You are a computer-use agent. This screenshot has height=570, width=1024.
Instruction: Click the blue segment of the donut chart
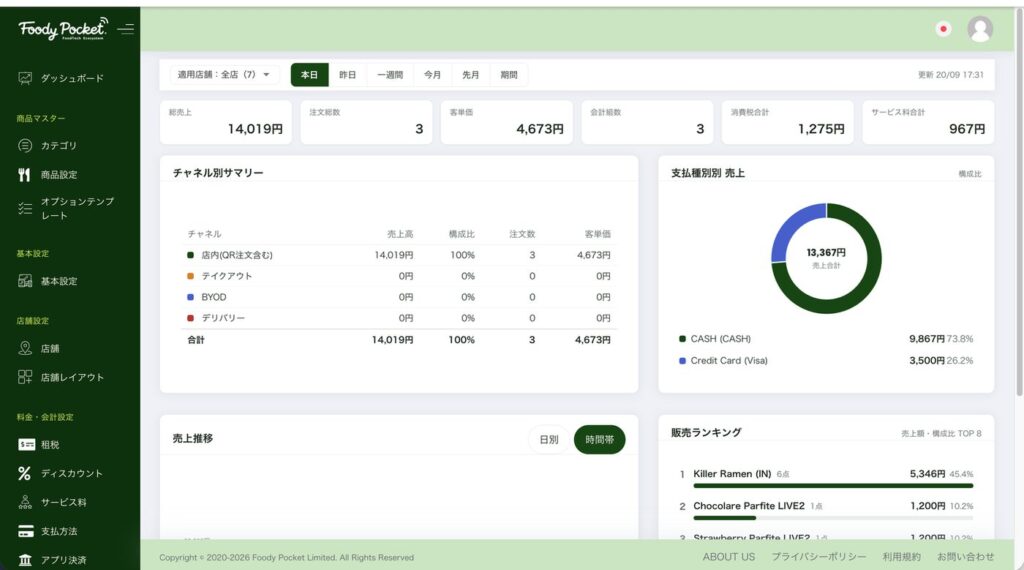pyautogui.click(x=792, y=227)
